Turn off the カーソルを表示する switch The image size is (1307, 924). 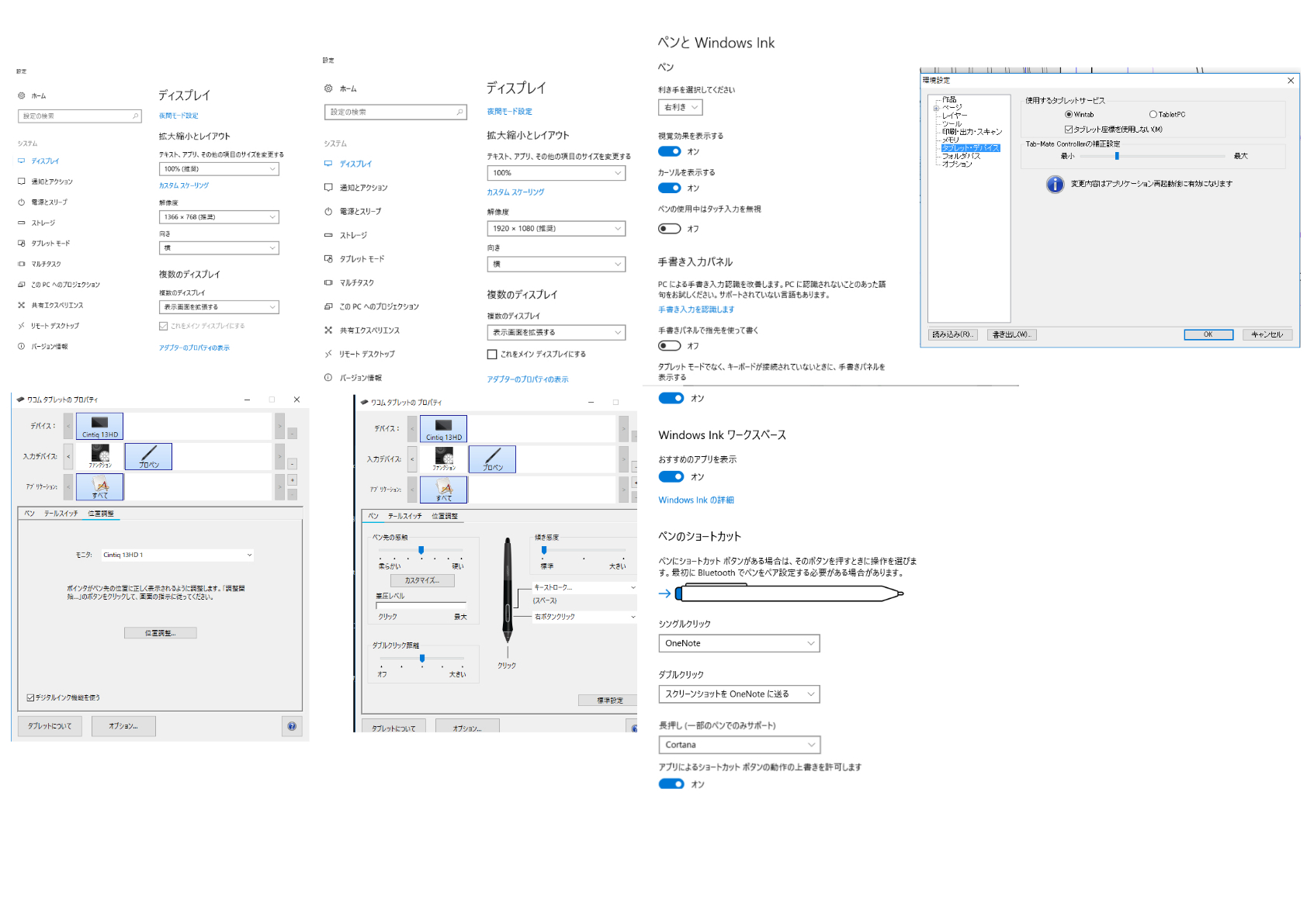click(670, 188)
